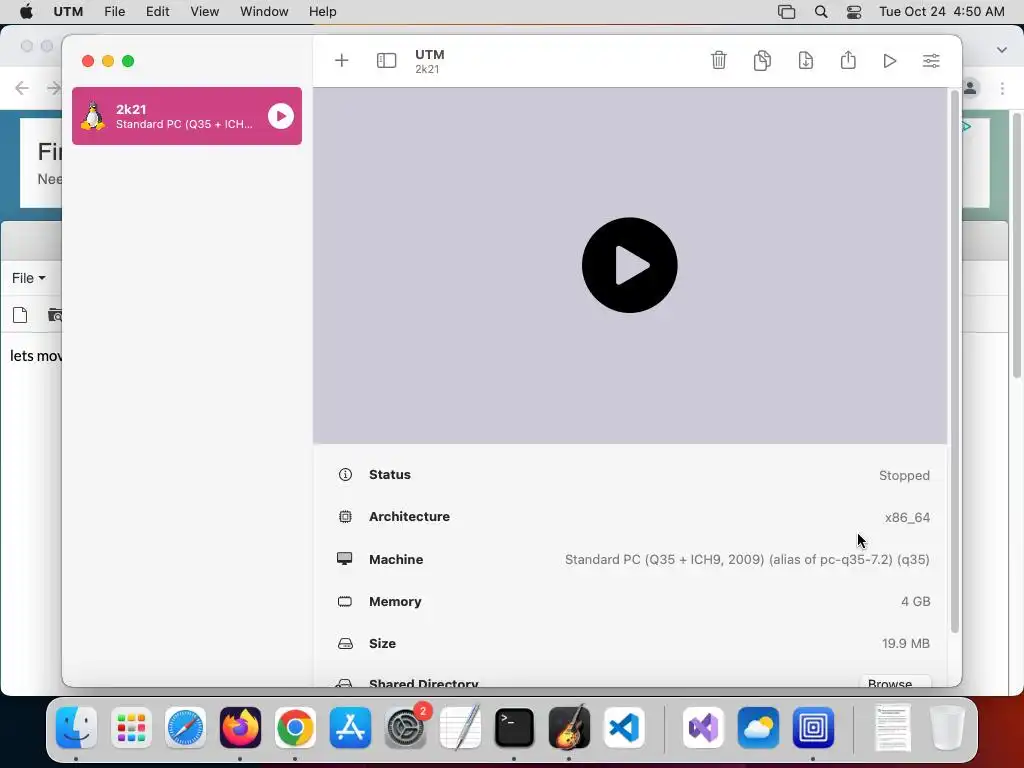Click the Linux penguin icon for 2k21
This screenshot has width=1024, height=768.
93,116
